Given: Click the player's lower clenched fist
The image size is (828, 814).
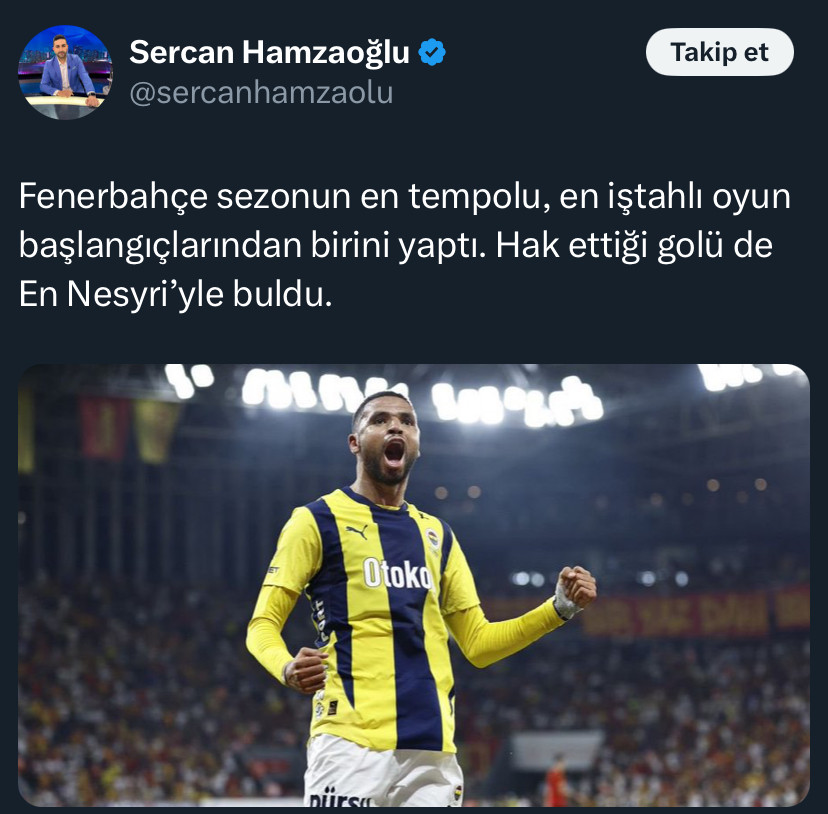Looking at the screenshot, I should pyautogui.click(x=305, y=670).
